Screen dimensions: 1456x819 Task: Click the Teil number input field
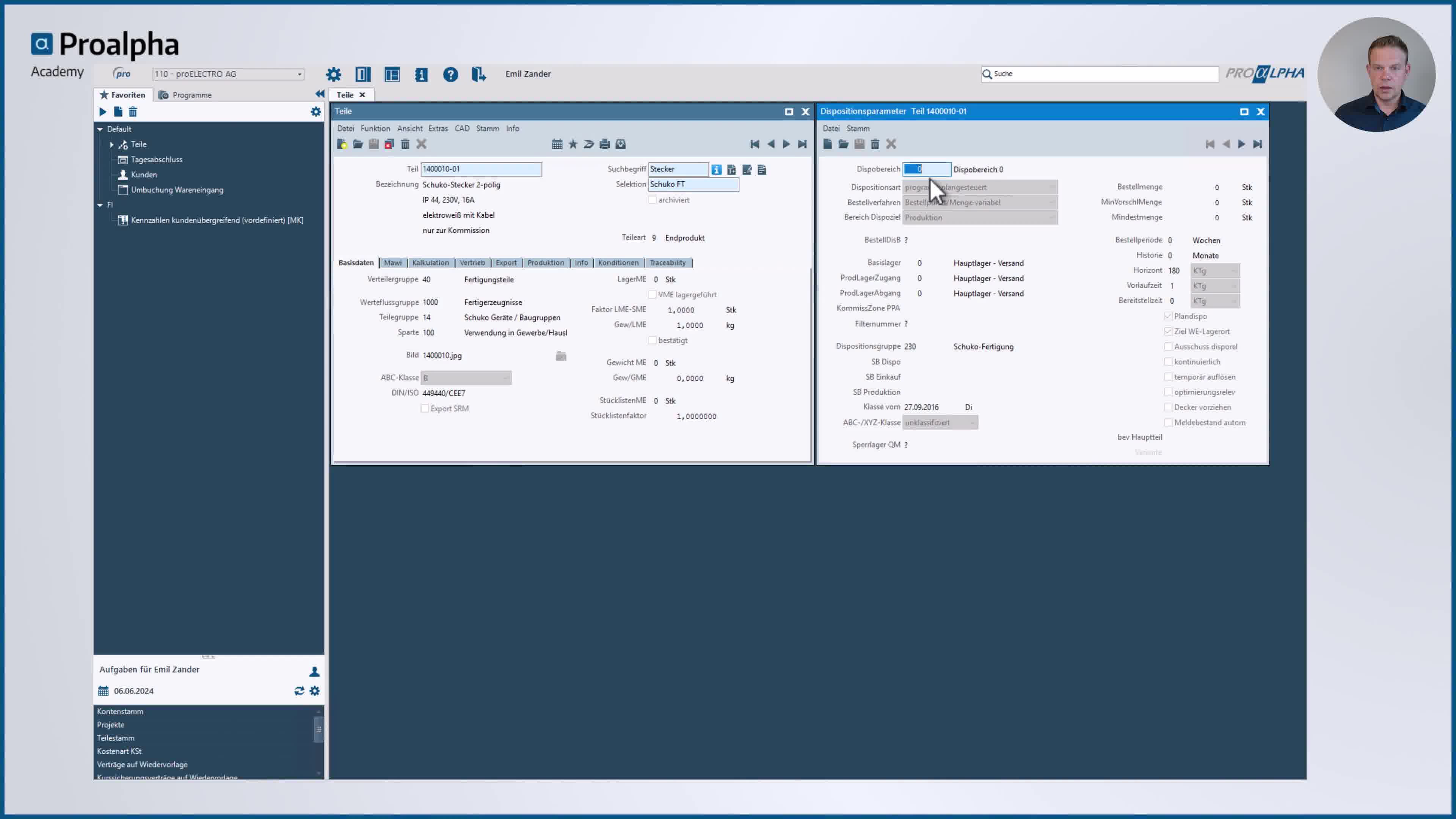tap(481, 169)
